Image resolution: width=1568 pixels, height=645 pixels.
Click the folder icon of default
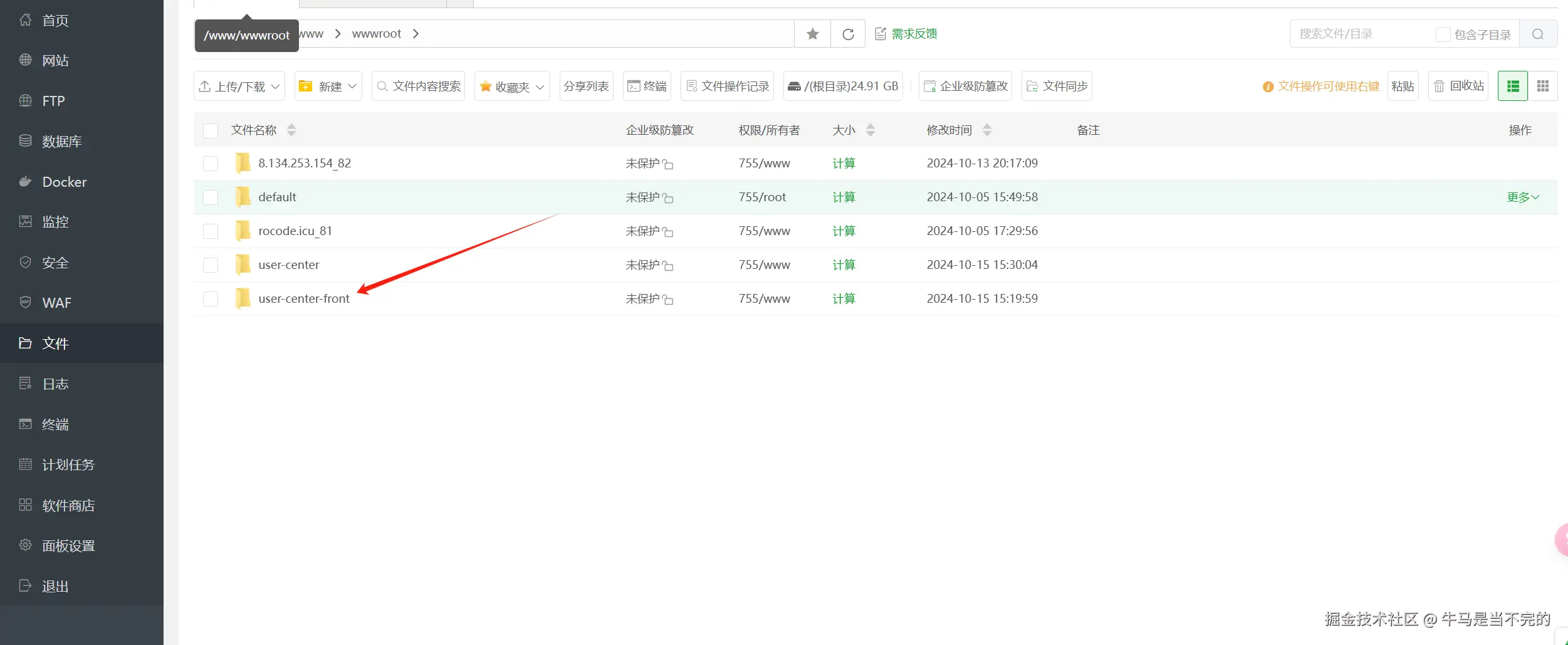[x=243, y=197]
